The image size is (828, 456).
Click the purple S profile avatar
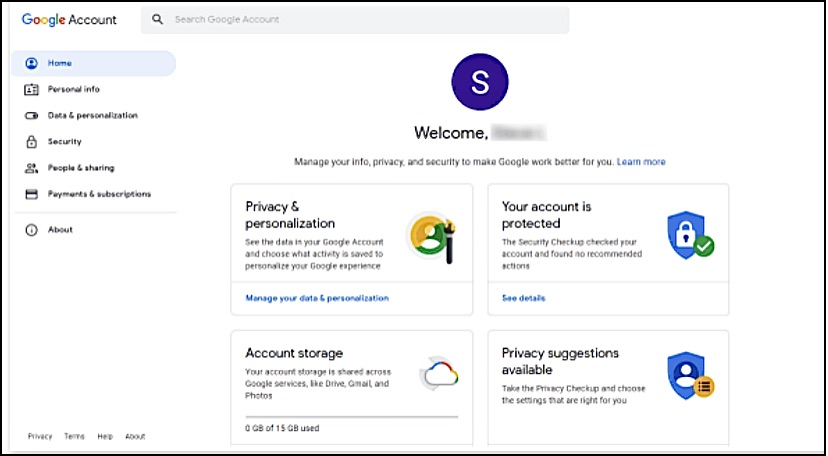(480, 82)
